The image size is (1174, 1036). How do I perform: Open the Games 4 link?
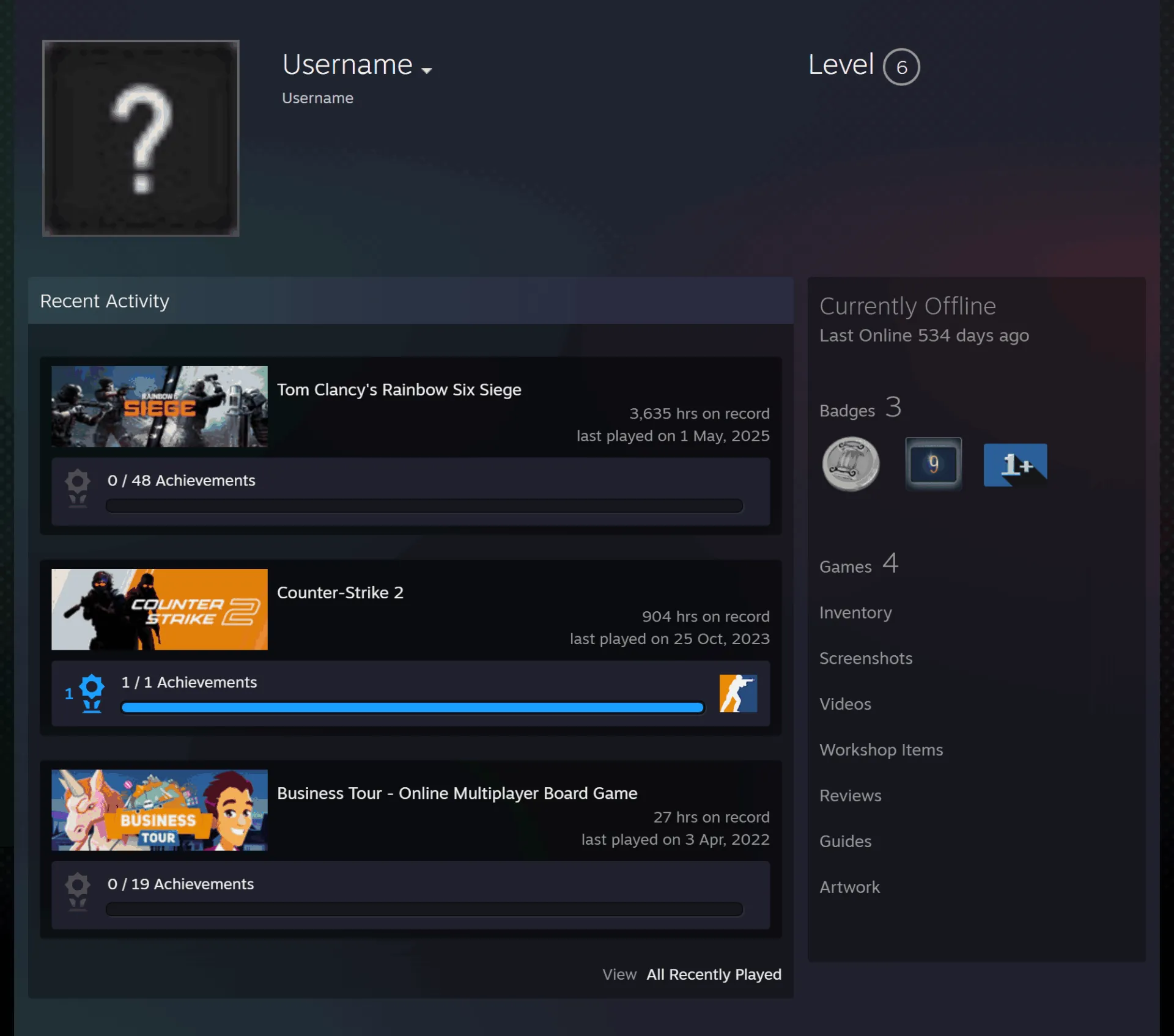pyautogui.click(x=859, y=564)
